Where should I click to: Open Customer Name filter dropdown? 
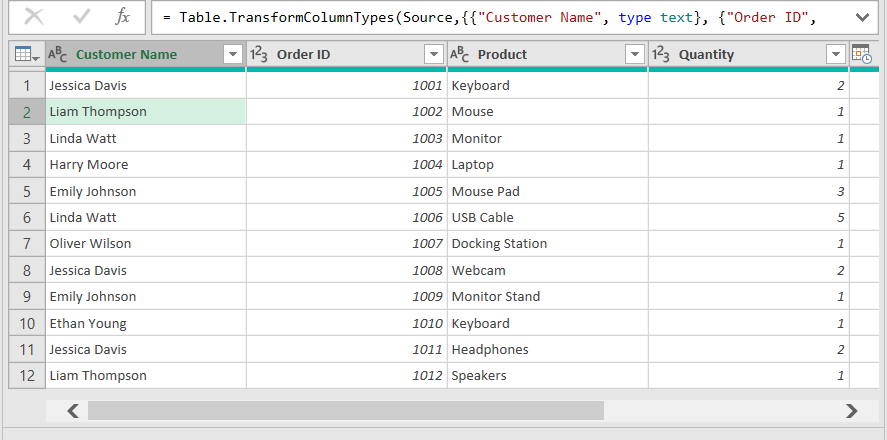point(233,55)
